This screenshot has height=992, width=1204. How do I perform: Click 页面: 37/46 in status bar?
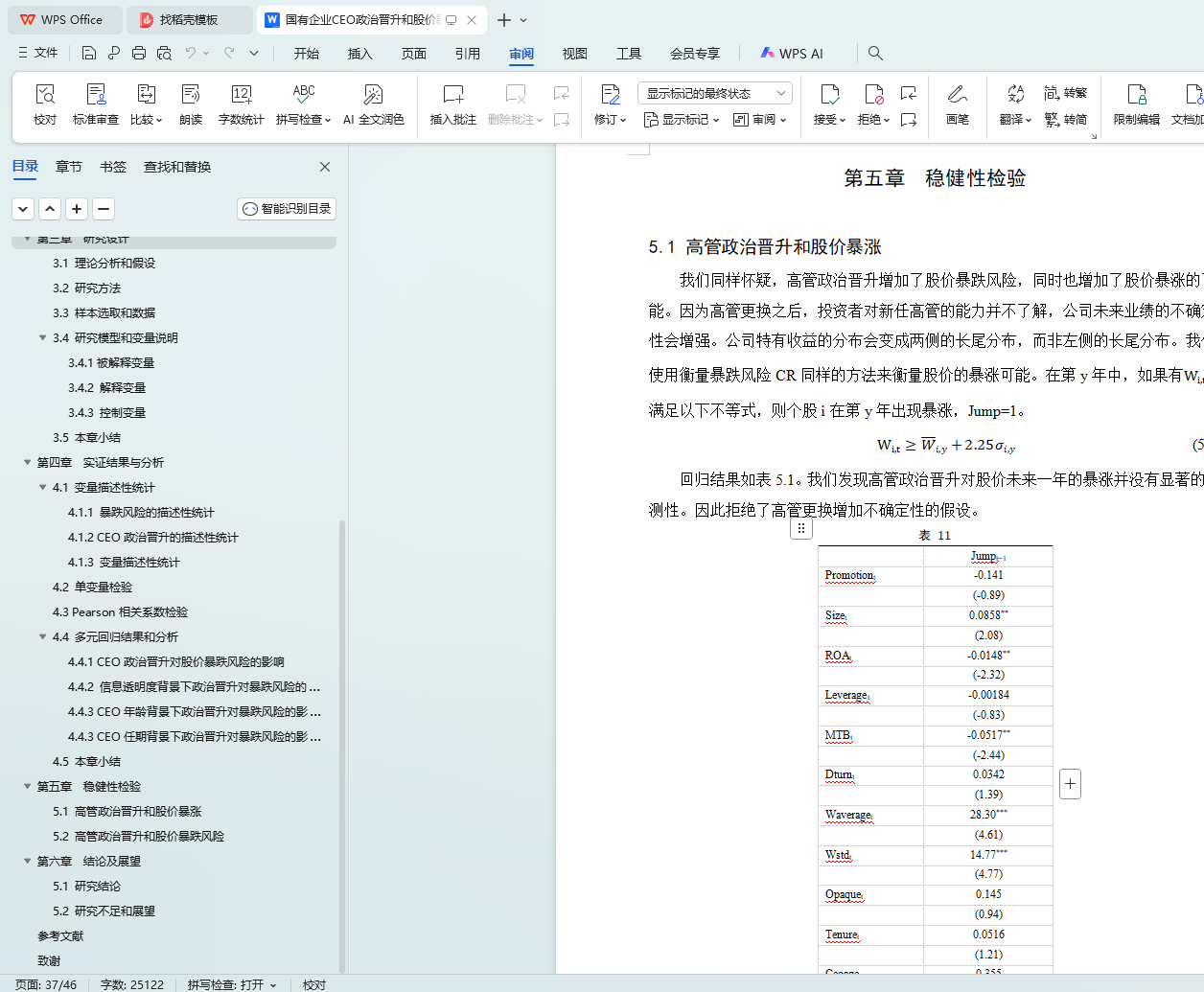coord(46,984)
